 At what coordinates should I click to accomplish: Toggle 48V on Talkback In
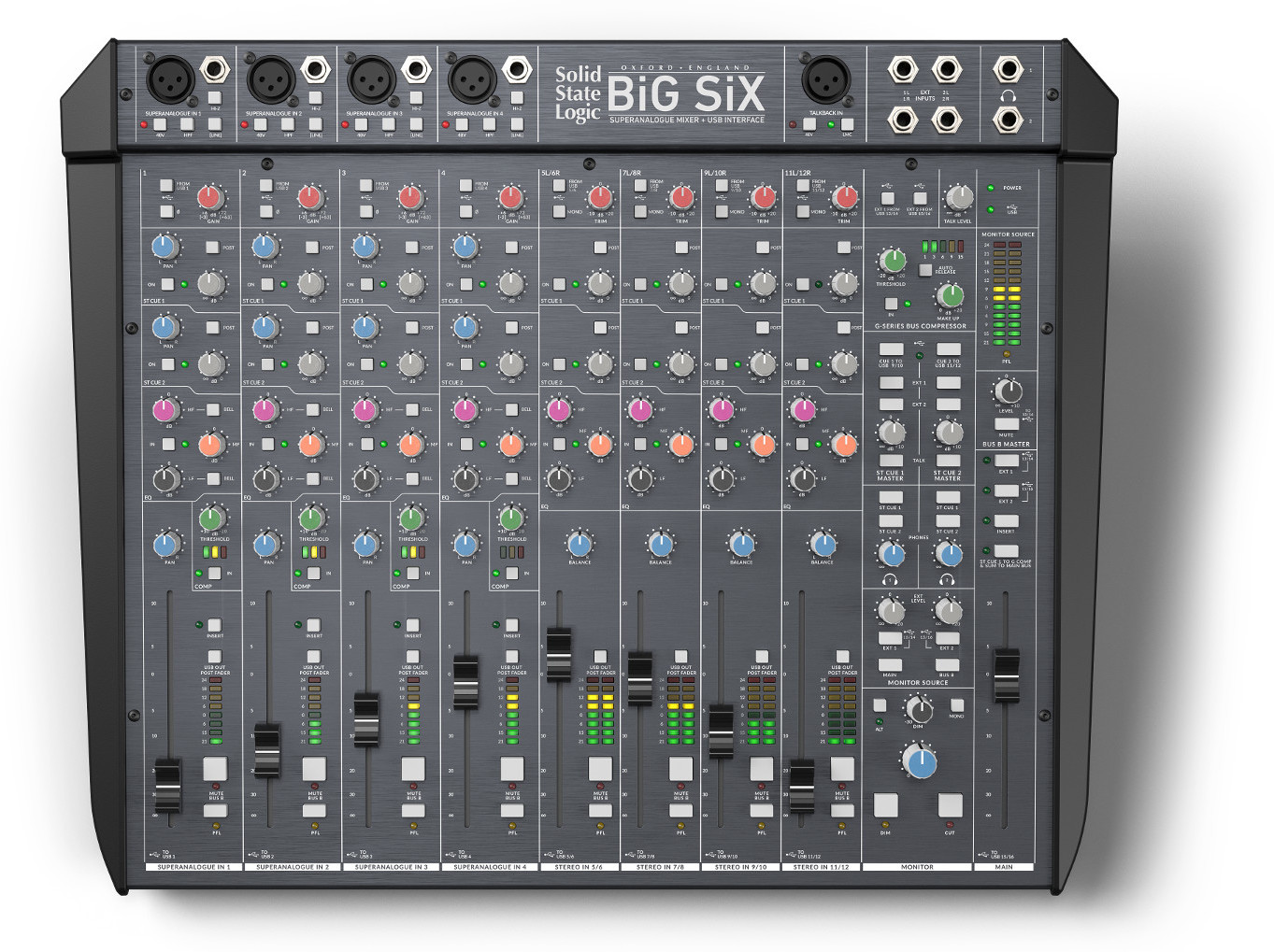(x=809, y=124)
